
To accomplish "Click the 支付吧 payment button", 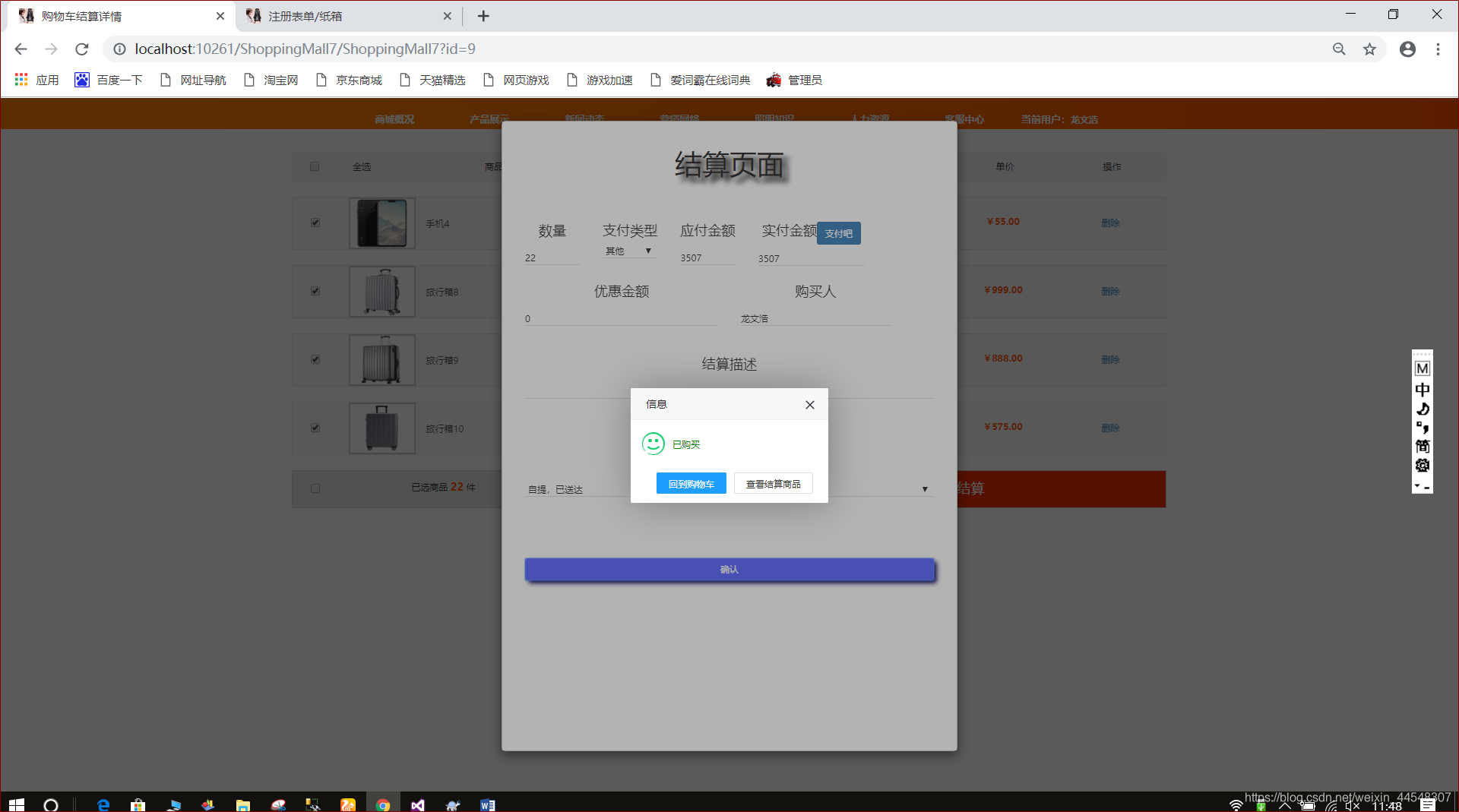I will [838, 233].
